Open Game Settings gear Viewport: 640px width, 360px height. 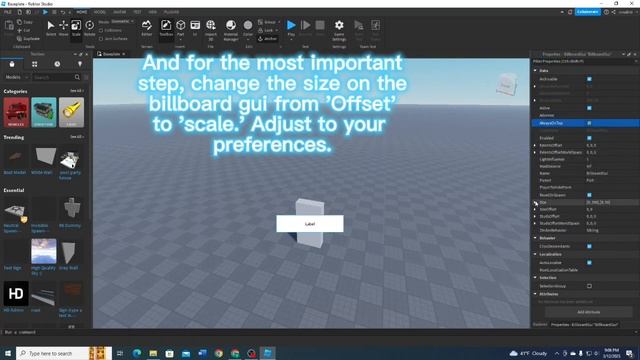(339, 29)
